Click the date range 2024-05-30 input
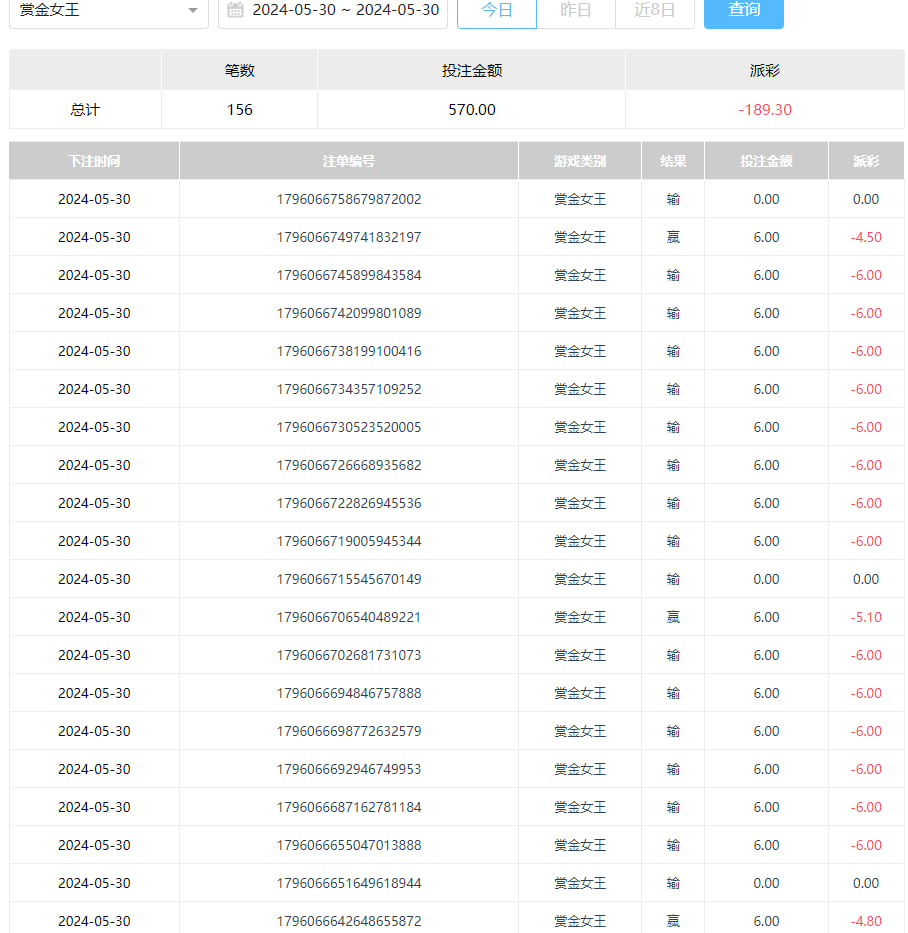The height and width of the screenshot is (933, 908). pyautogui.click(x=345, y=10)
